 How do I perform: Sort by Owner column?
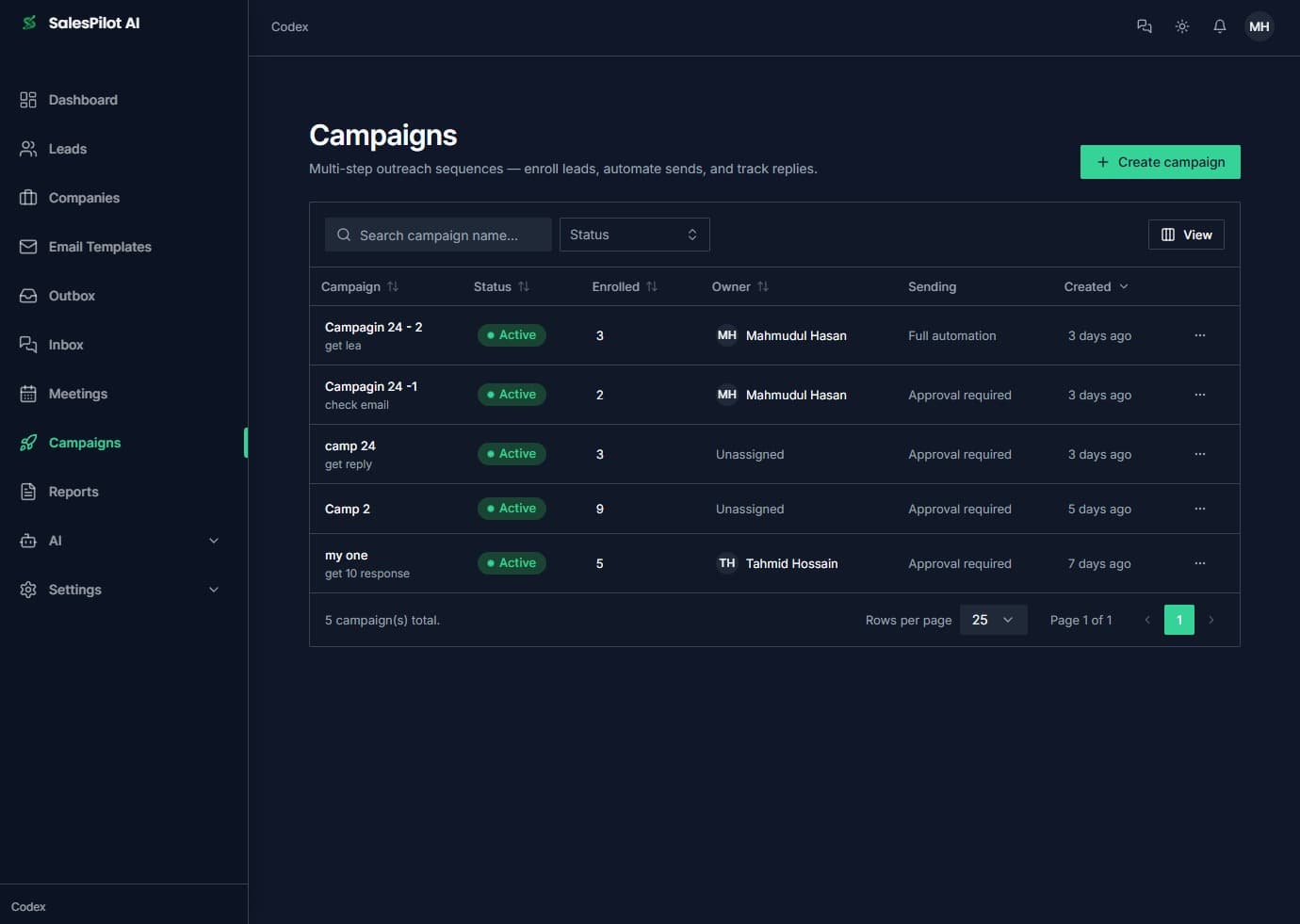pyautogui.click(x=740, y=286)
